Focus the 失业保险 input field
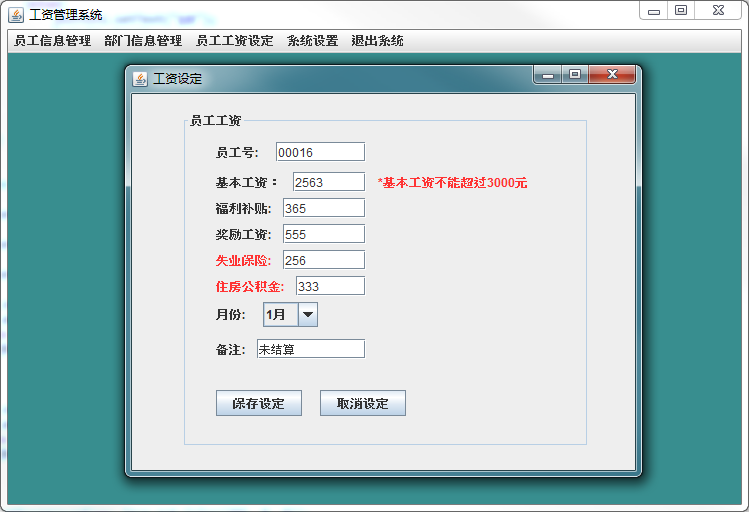749x512 pixels. click(x=324, y=260)
